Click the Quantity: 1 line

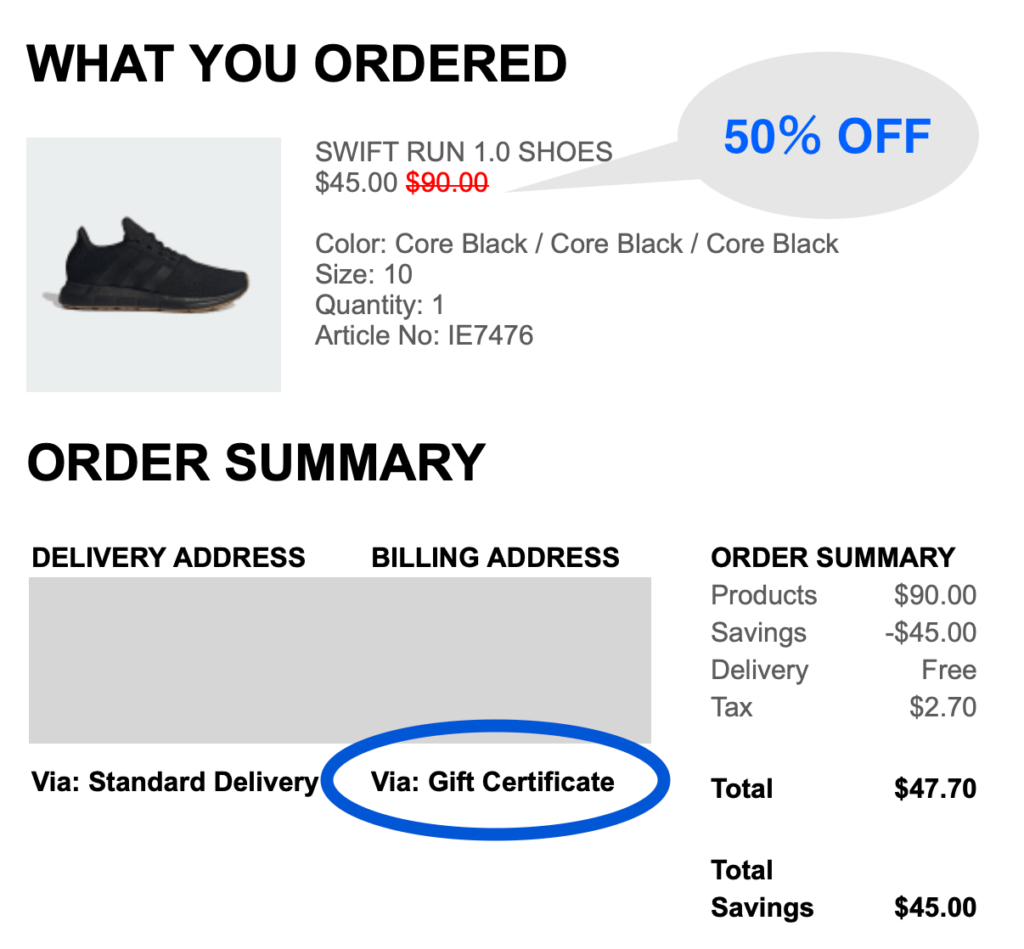(x=379, y=305)
